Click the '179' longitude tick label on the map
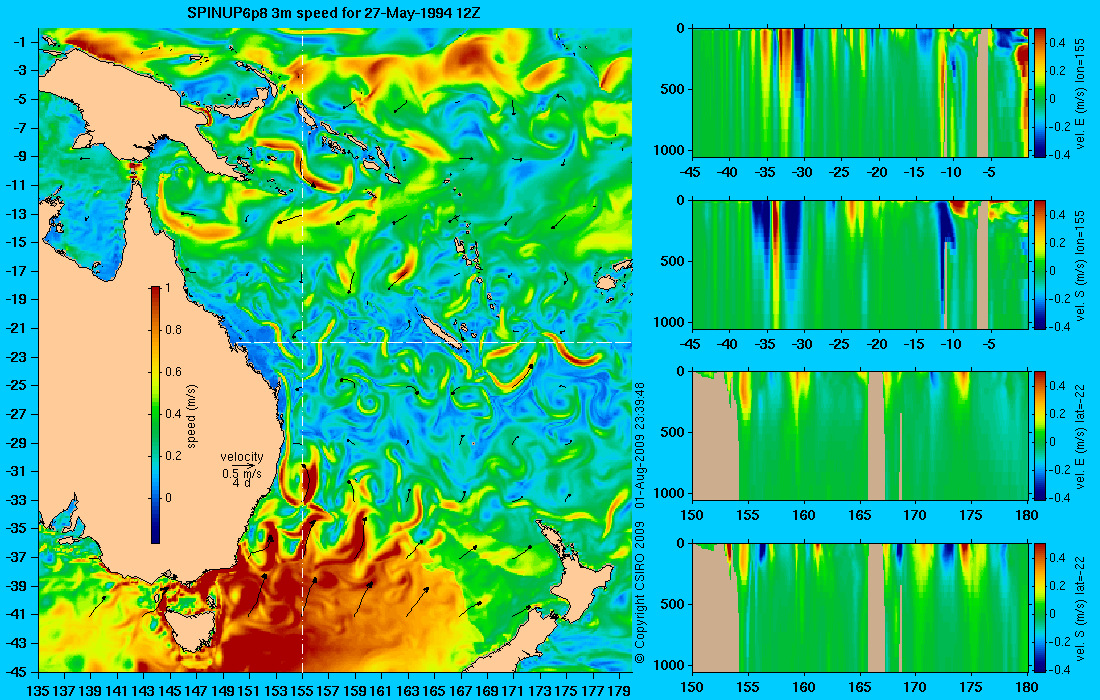This screenshot has height=700, width=1100. (619, 690)
